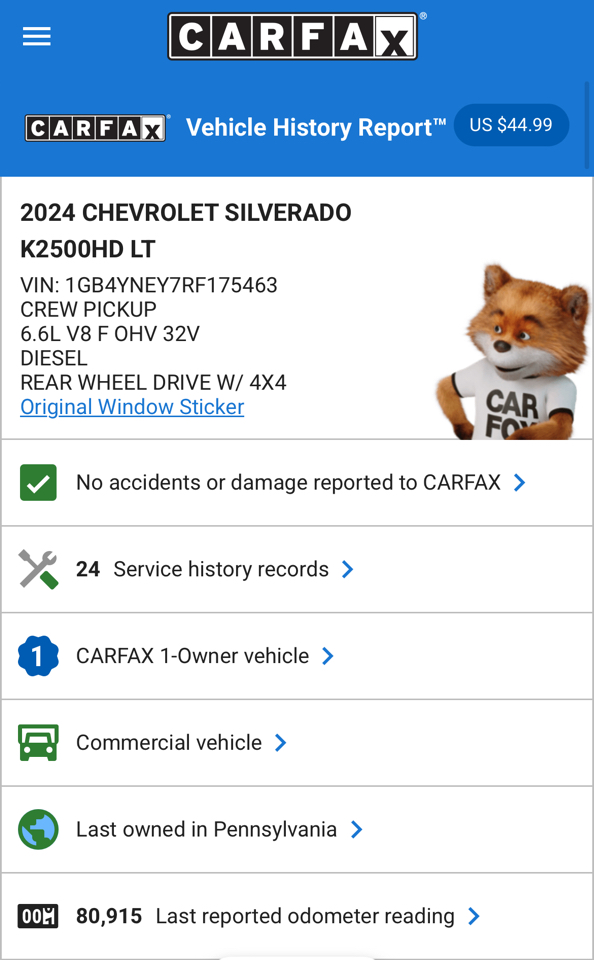This screenshot has height=960, width=594.
Task: Expand the Last owned in Pennsylvania chevron
Action: 356,830
